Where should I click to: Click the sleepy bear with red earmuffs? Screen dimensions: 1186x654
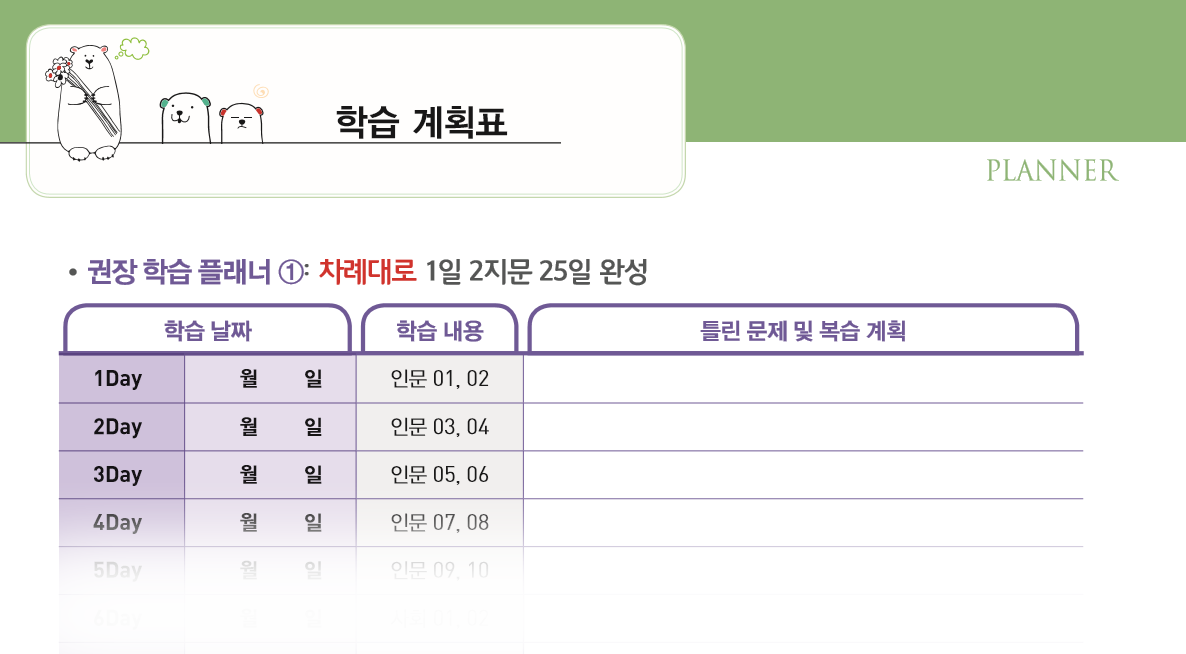click(x=241, y=121)
